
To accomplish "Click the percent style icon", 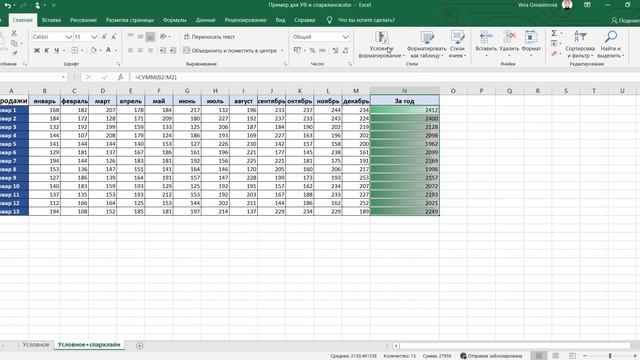I will coord(312,50).
